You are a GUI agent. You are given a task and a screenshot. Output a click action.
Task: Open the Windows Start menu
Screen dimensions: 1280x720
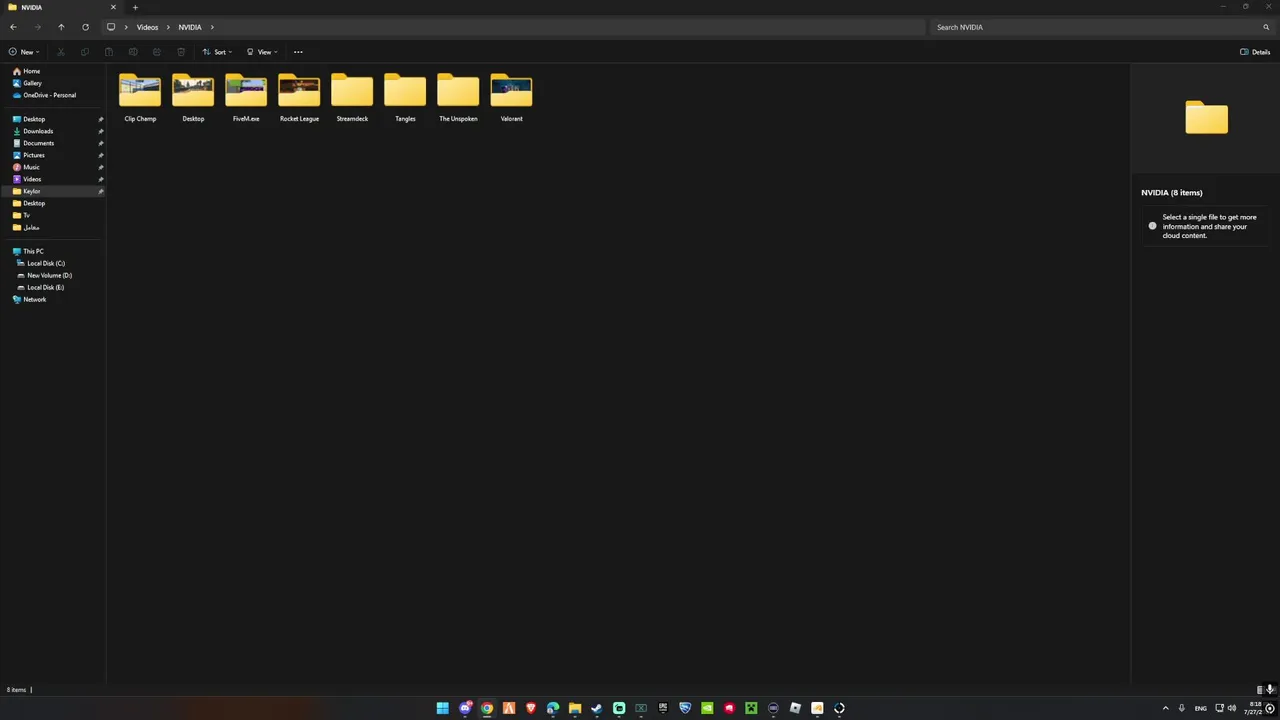point(443,708)
